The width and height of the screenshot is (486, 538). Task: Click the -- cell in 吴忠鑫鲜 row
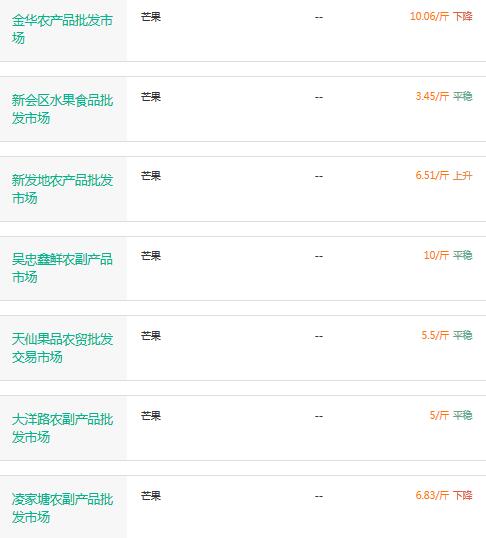coord(319,256)
